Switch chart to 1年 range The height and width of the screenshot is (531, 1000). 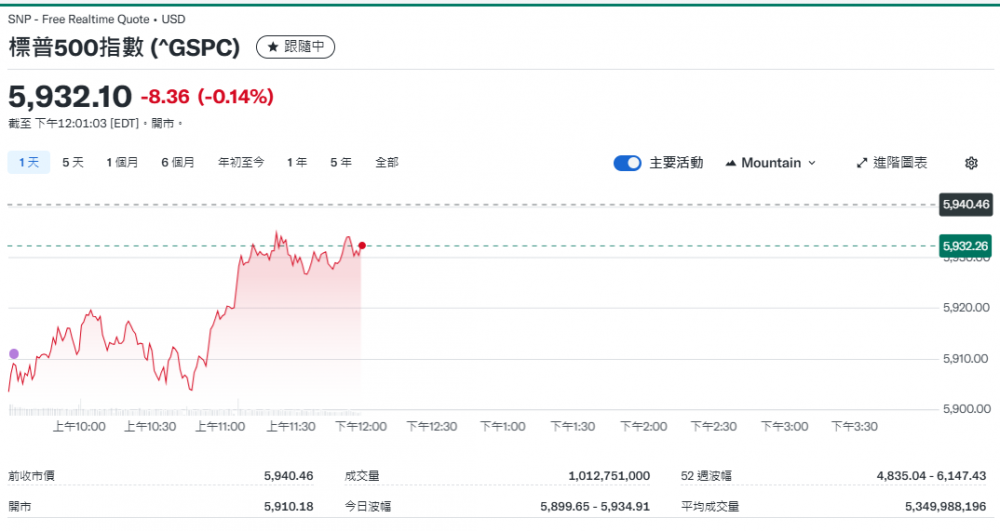[x=297, y=162]
